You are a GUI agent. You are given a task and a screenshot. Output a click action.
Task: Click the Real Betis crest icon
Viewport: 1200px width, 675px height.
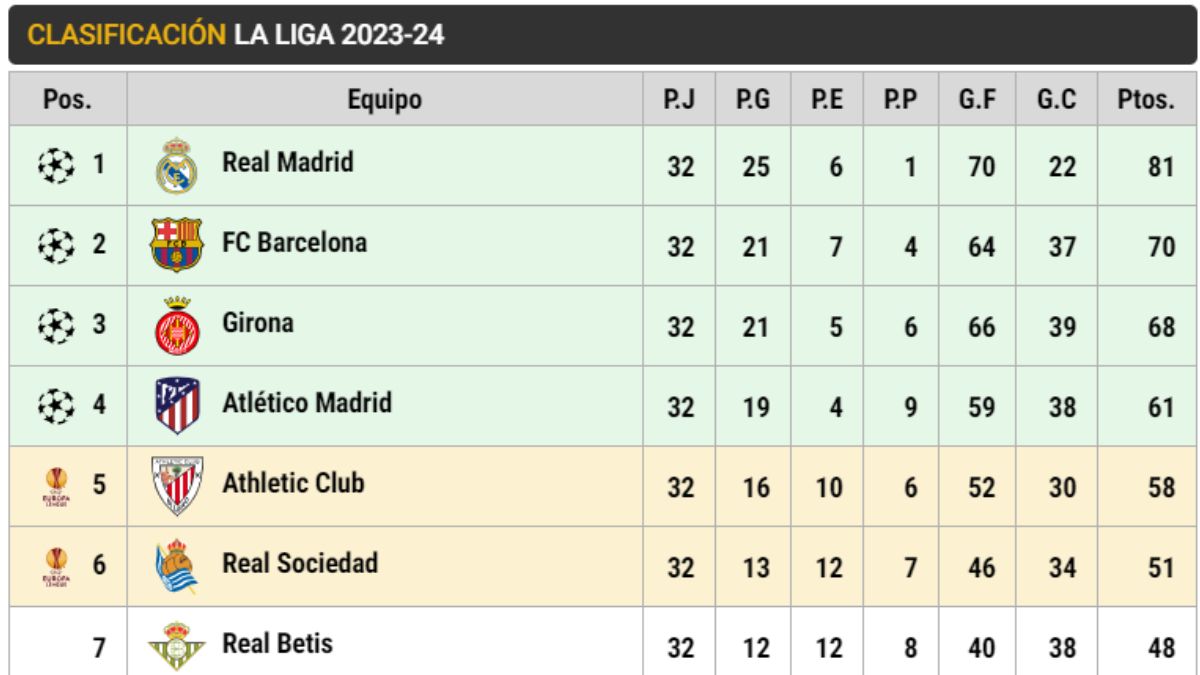[177, 646]
